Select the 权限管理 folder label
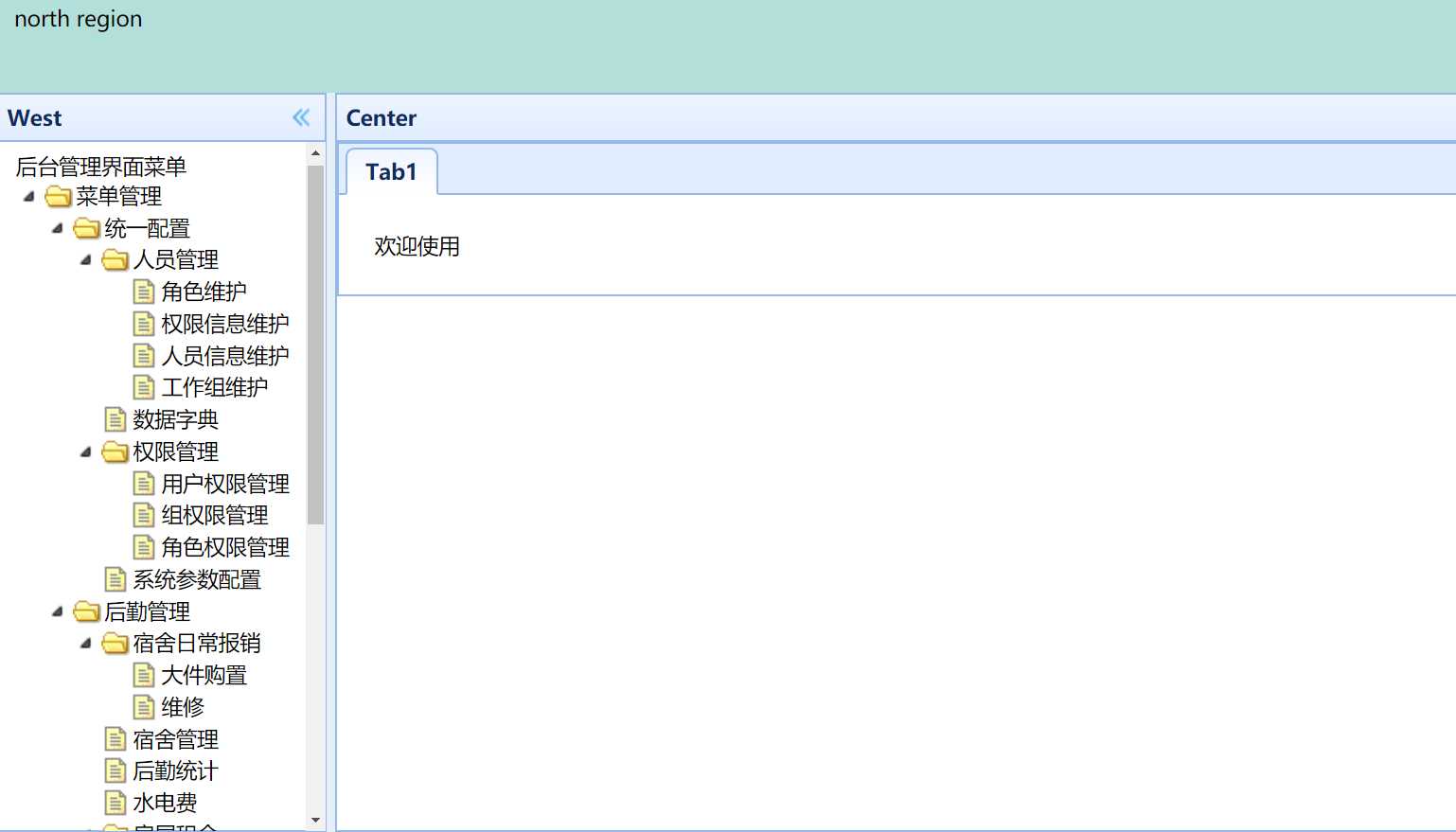This screenshot has height=832, width=1456. coord(175,452)
